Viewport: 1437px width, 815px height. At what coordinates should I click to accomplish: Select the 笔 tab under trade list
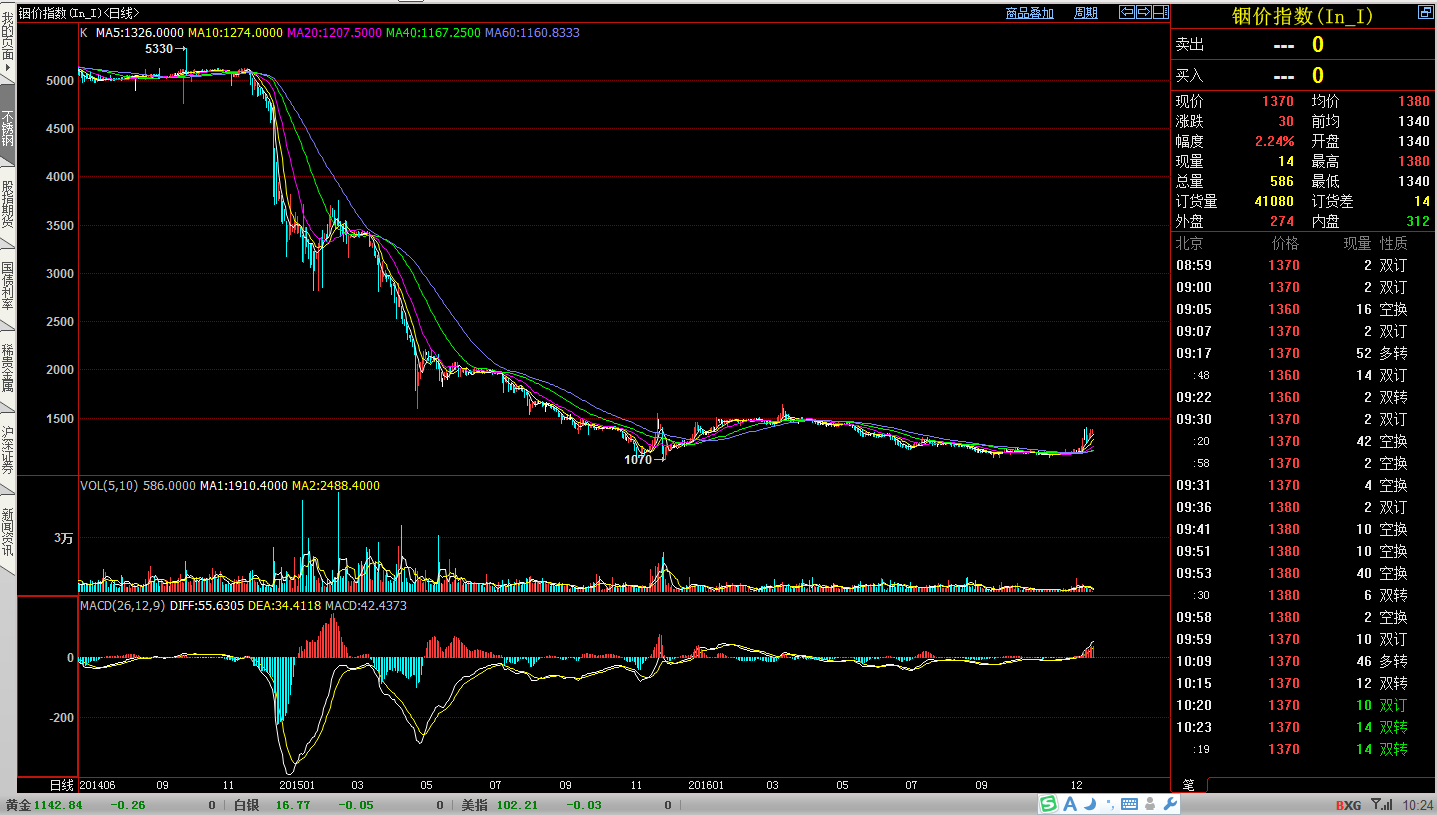[x=1188, y=784]
